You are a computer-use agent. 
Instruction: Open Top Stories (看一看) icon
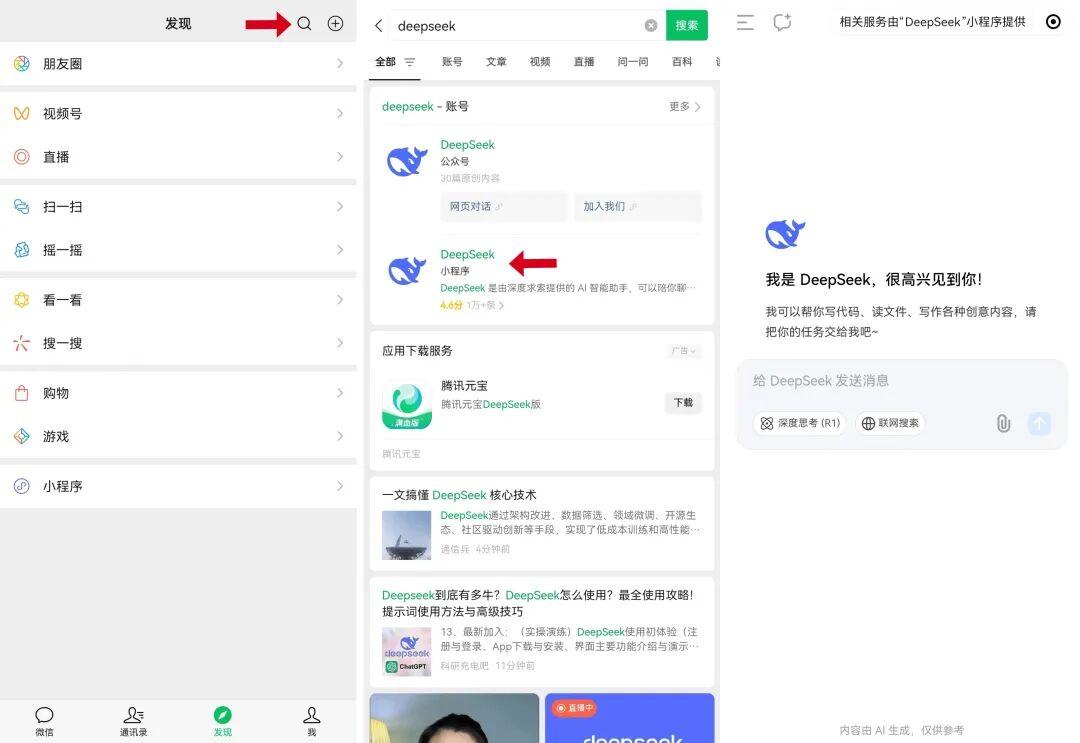point(22,300)
